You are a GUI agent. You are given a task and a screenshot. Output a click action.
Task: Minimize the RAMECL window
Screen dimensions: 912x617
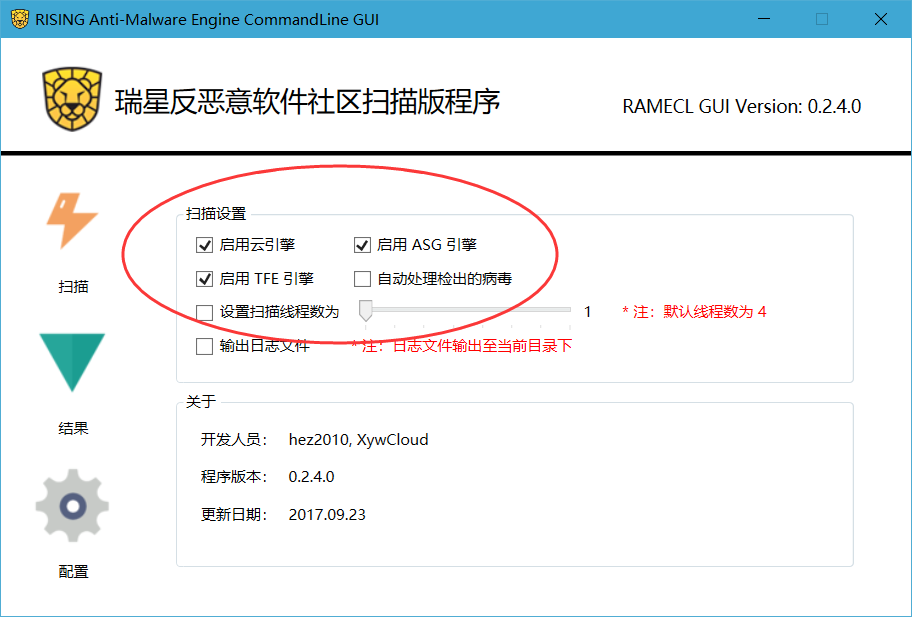point(764,19)
